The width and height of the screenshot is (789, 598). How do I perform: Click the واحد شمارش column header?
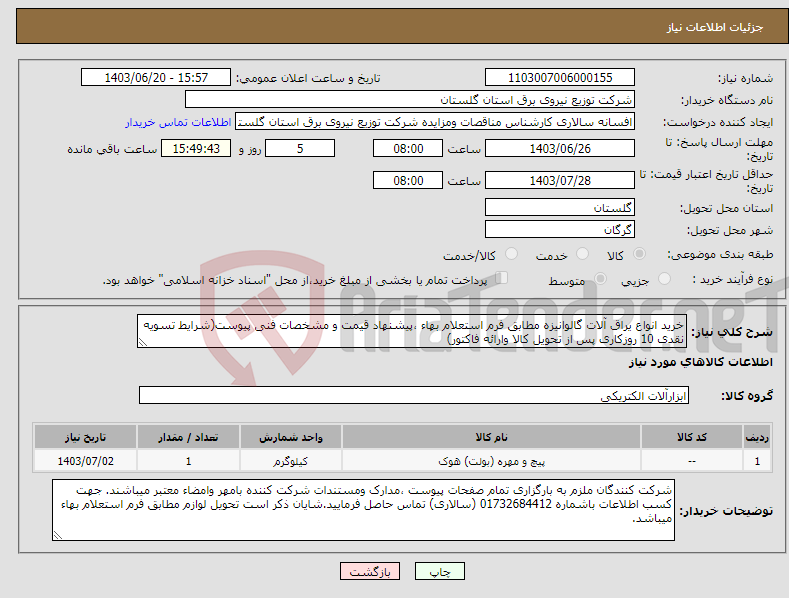[x=291, y=437]
